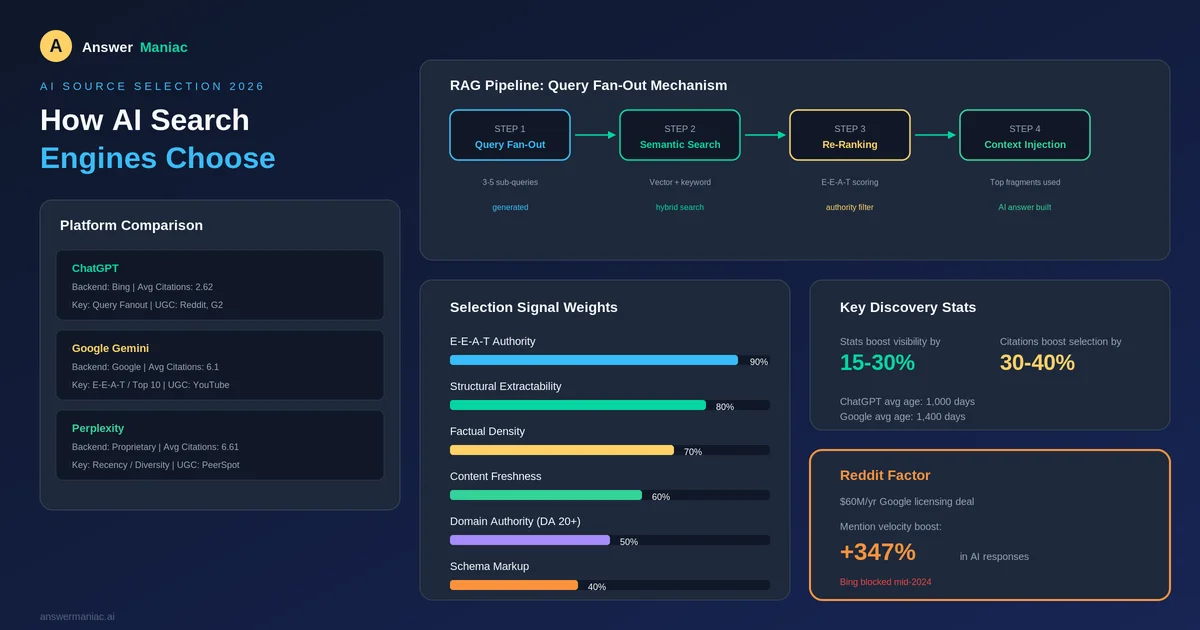Select the Step 3 Re-Ranking box
The width and height of the screenshot is (1200, 630).
(x=850, y=135)
